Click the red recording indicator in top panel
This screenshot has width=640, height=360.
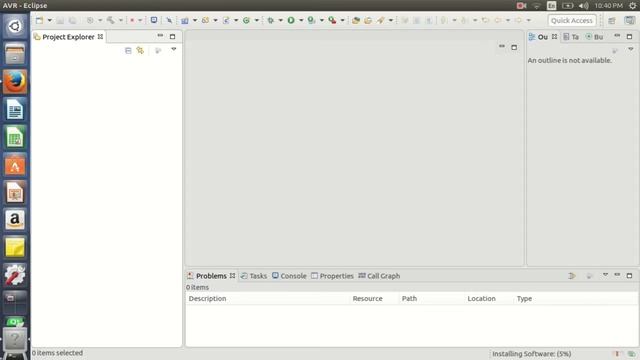coord(521,5)
